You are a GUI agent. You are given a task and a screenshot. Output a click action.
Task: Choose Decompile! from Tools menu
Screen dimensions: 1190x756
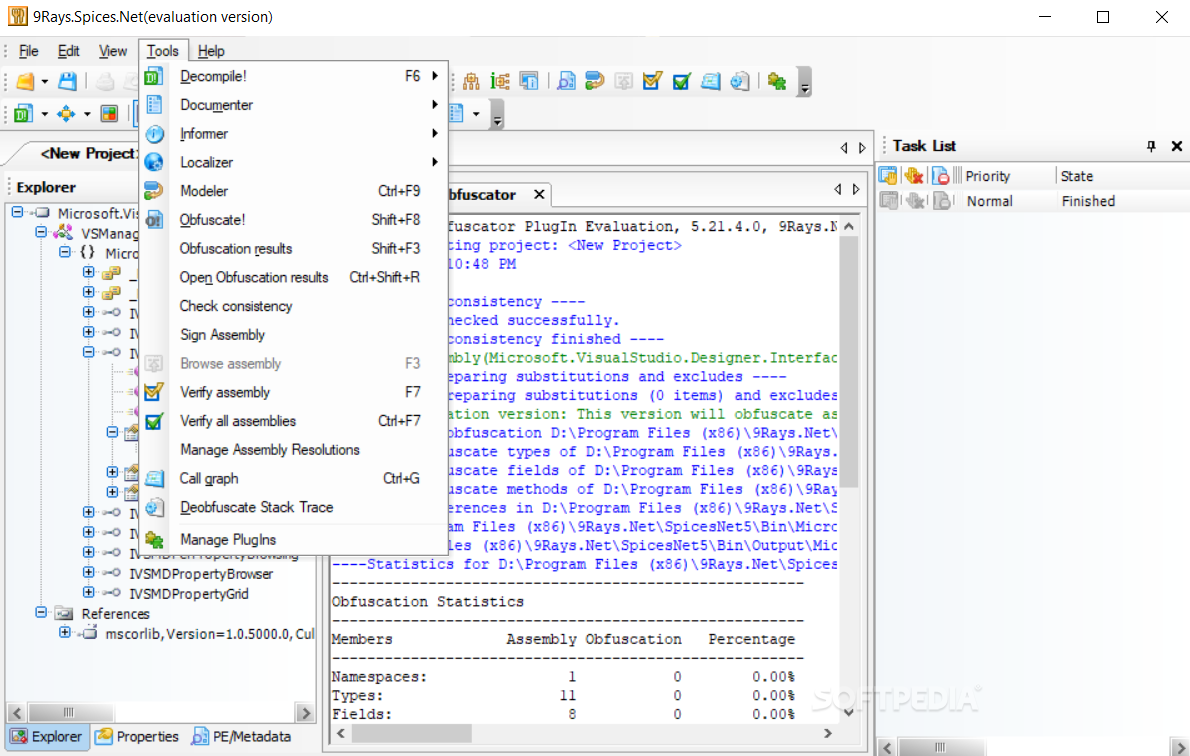pyautogui.click(x=294, y=76)
